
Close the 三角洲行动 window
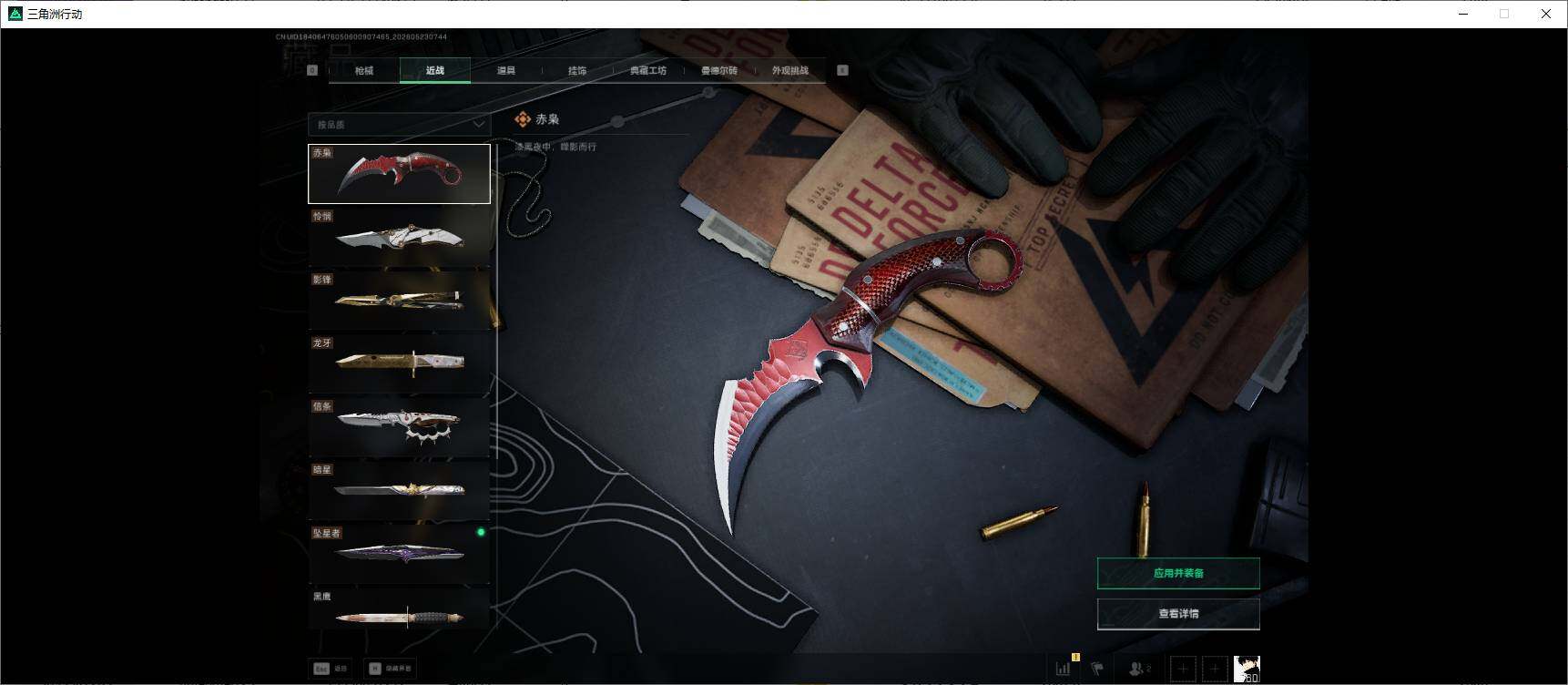click(x=1546, y=14)
